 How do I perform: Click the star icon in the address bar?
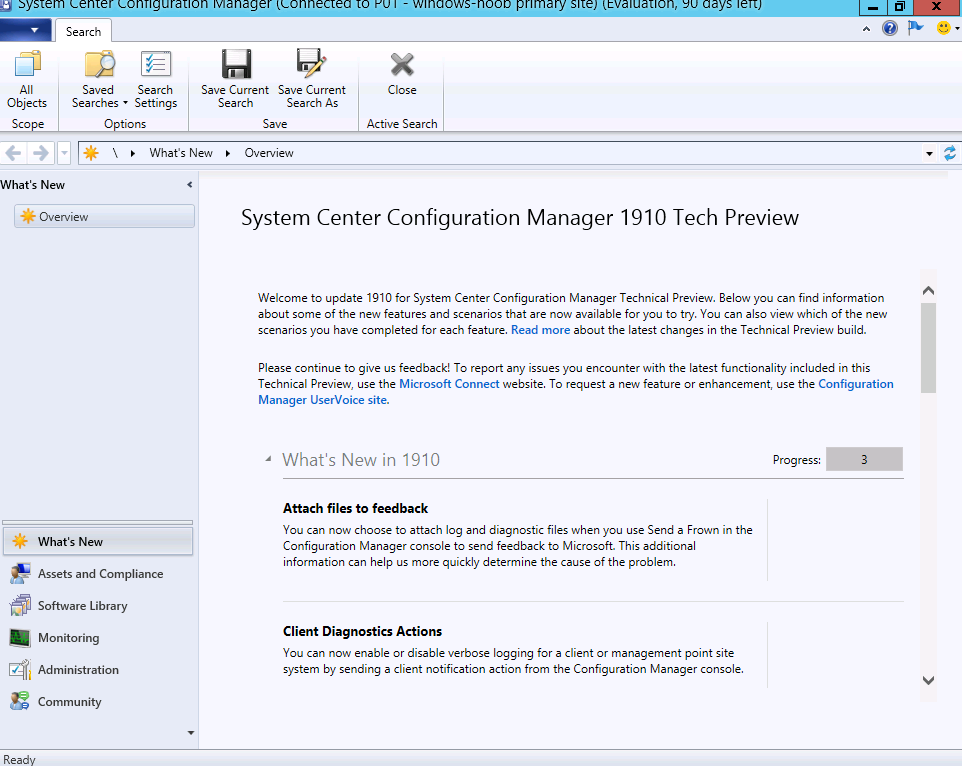click(x=91, y=153)
